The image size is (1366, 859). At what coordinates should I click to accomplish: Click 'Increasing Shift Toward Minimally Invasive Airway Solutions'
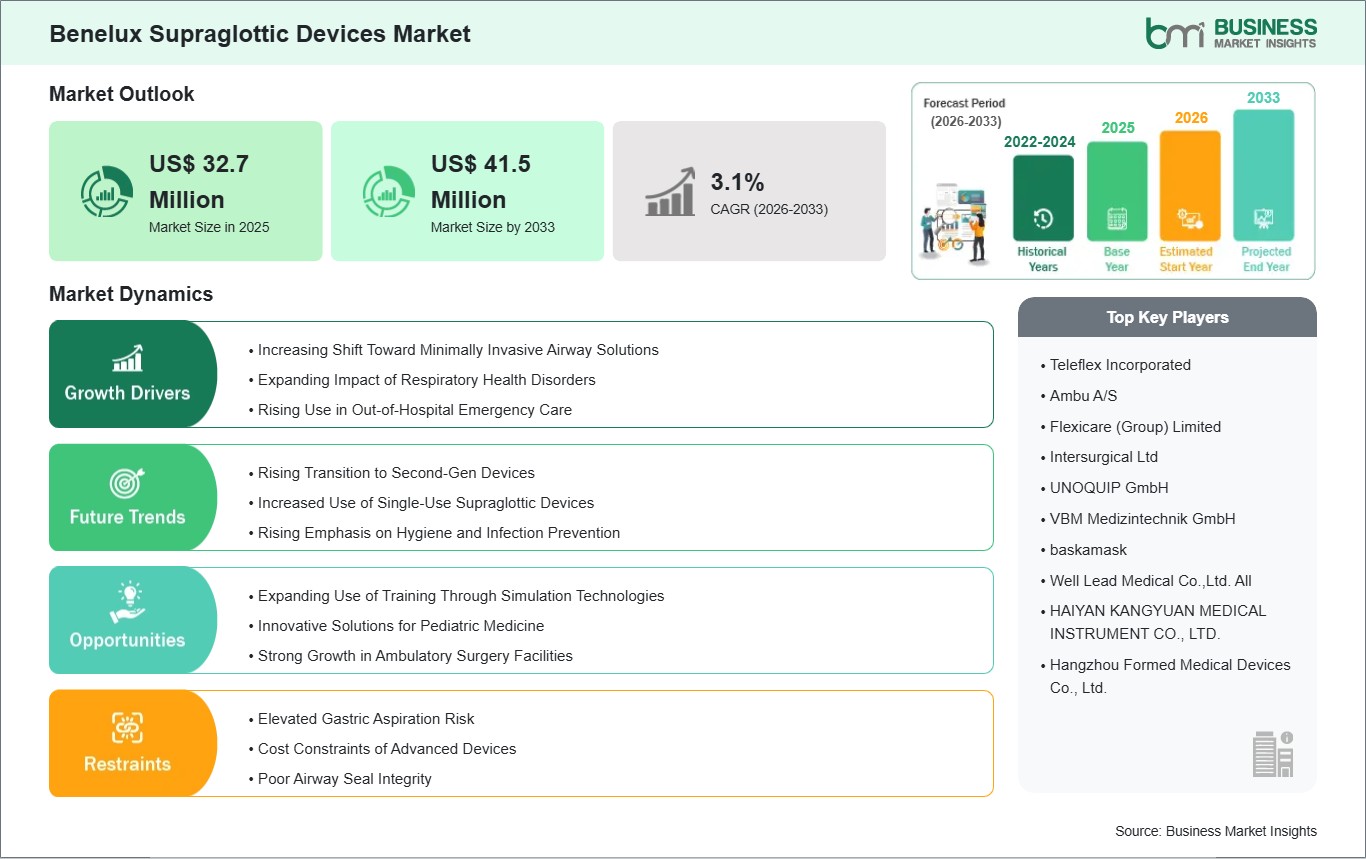[458, 350]
